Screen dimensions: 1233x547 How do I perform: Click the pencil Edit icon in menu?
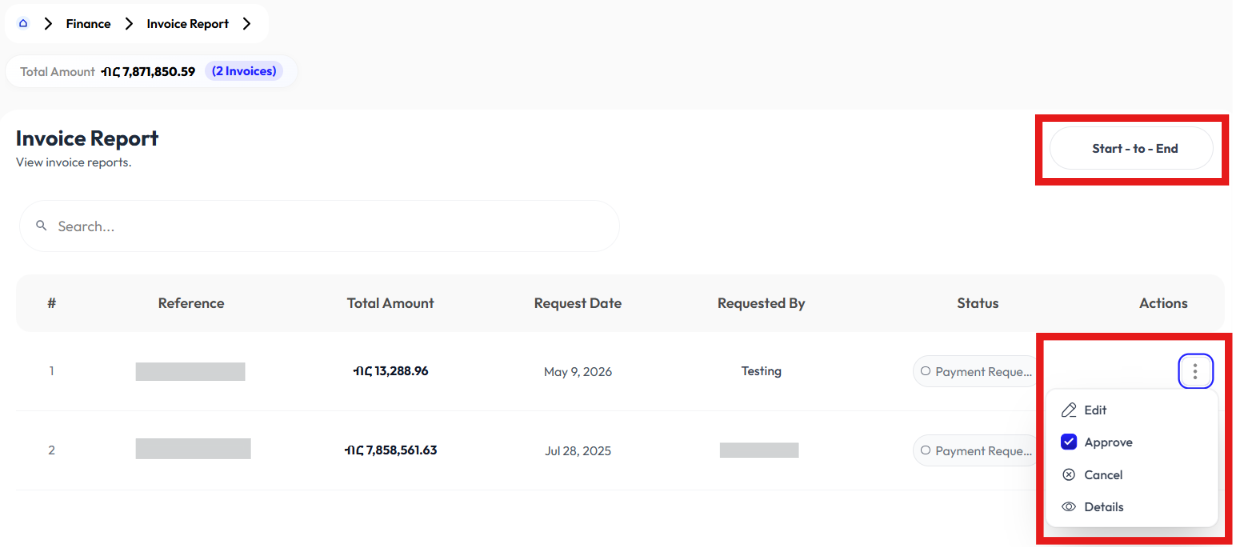1069,410
